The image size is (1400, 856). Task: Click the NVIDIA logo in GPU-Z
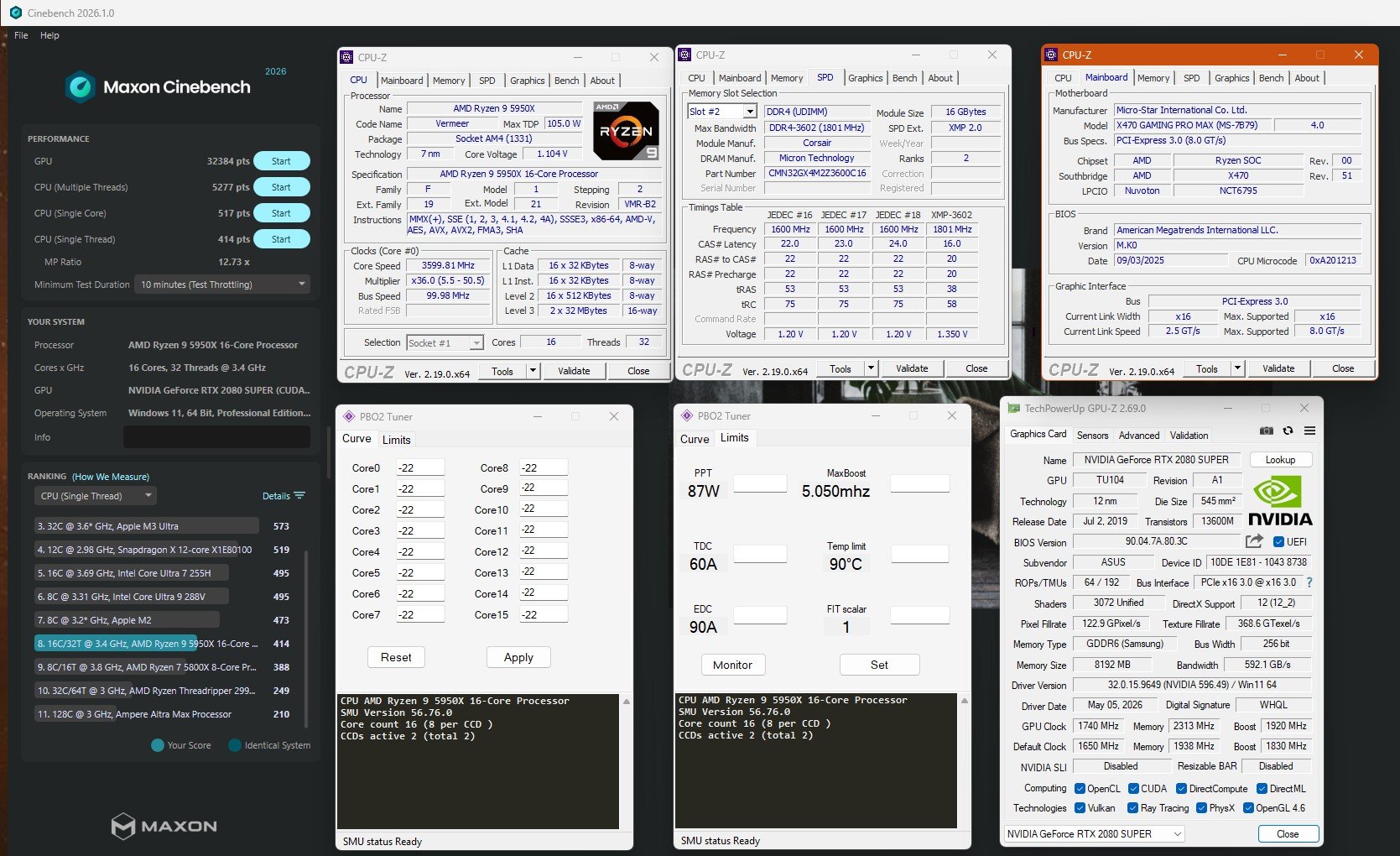(1280, 501)
